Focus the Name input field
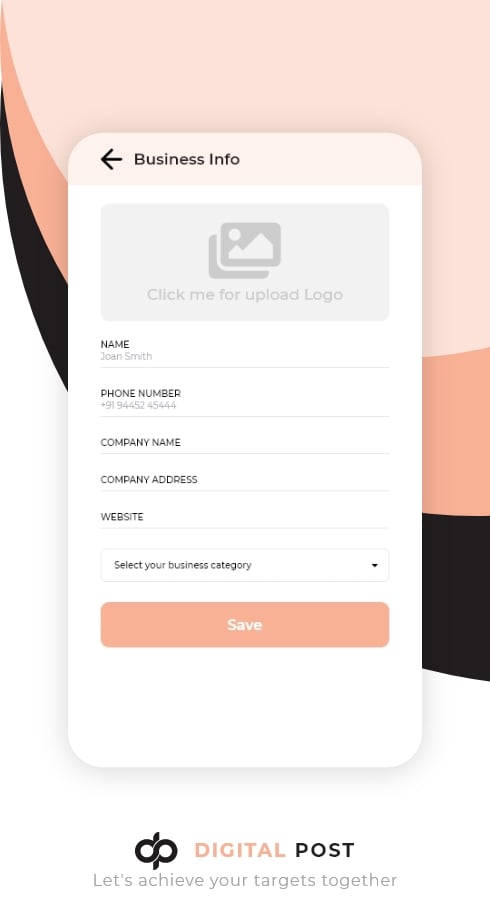The image size is (490, 900). pos(245,351)
